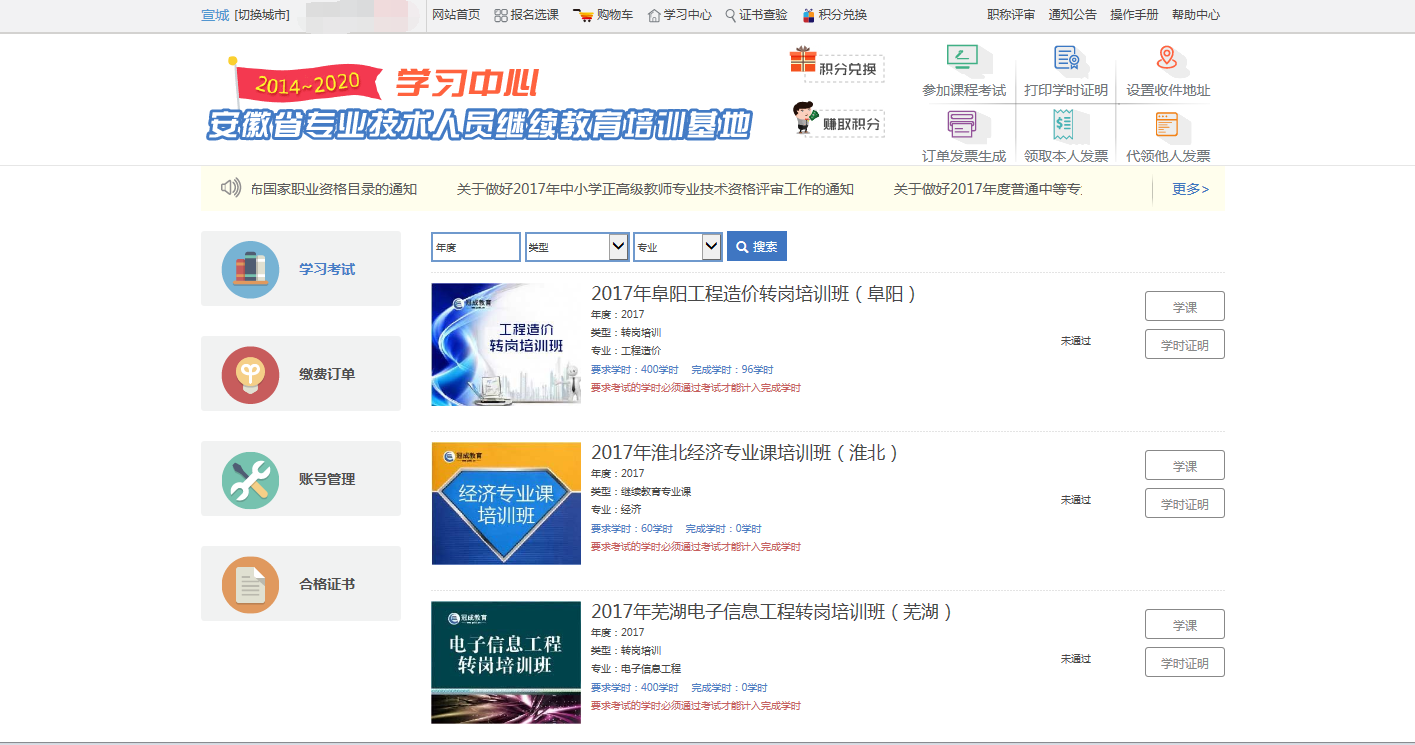1415x745 pixels.
Task: Click the 缴费订单 lightbulb icon
Action: (250, 374)
